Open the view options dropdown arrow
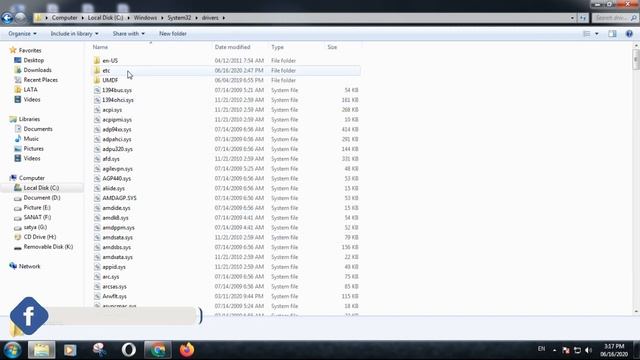640x360 pixels. point(597,34)
